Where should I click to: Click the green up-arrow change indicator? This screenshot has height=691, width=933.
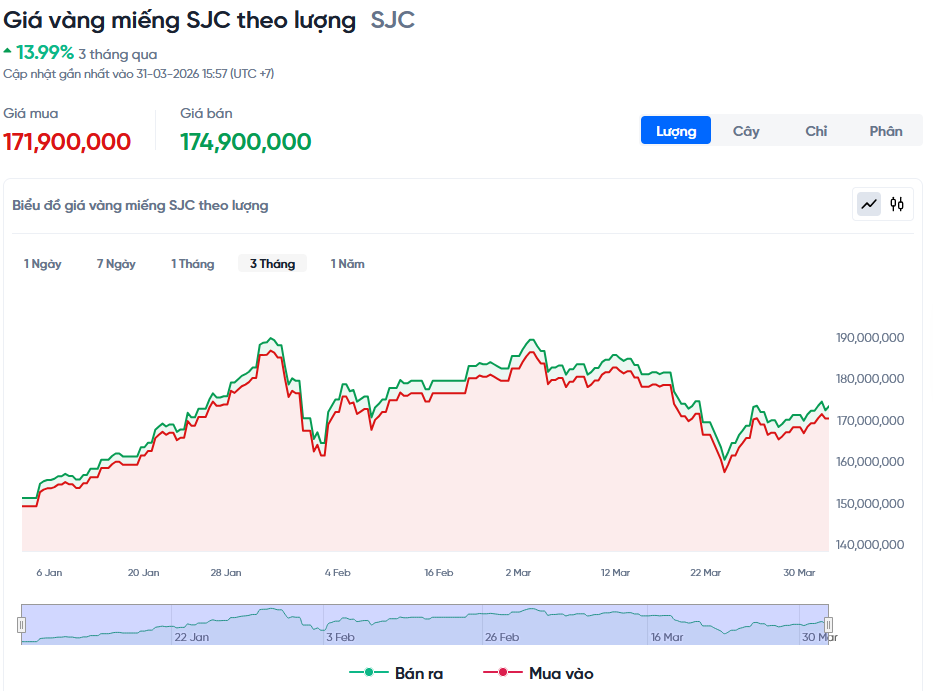point(8,50)
